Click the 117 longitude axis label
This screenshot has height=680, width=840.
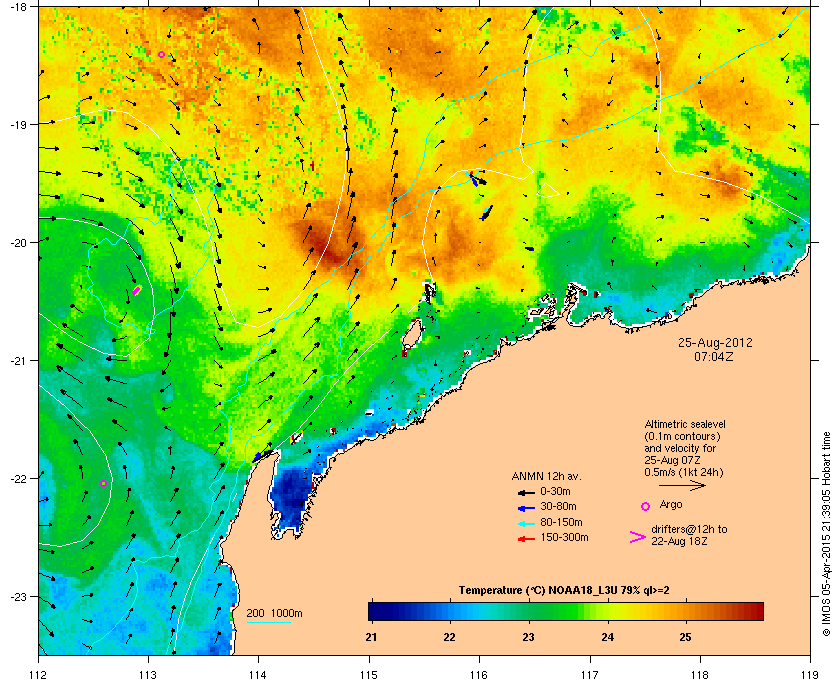[590, 675]
